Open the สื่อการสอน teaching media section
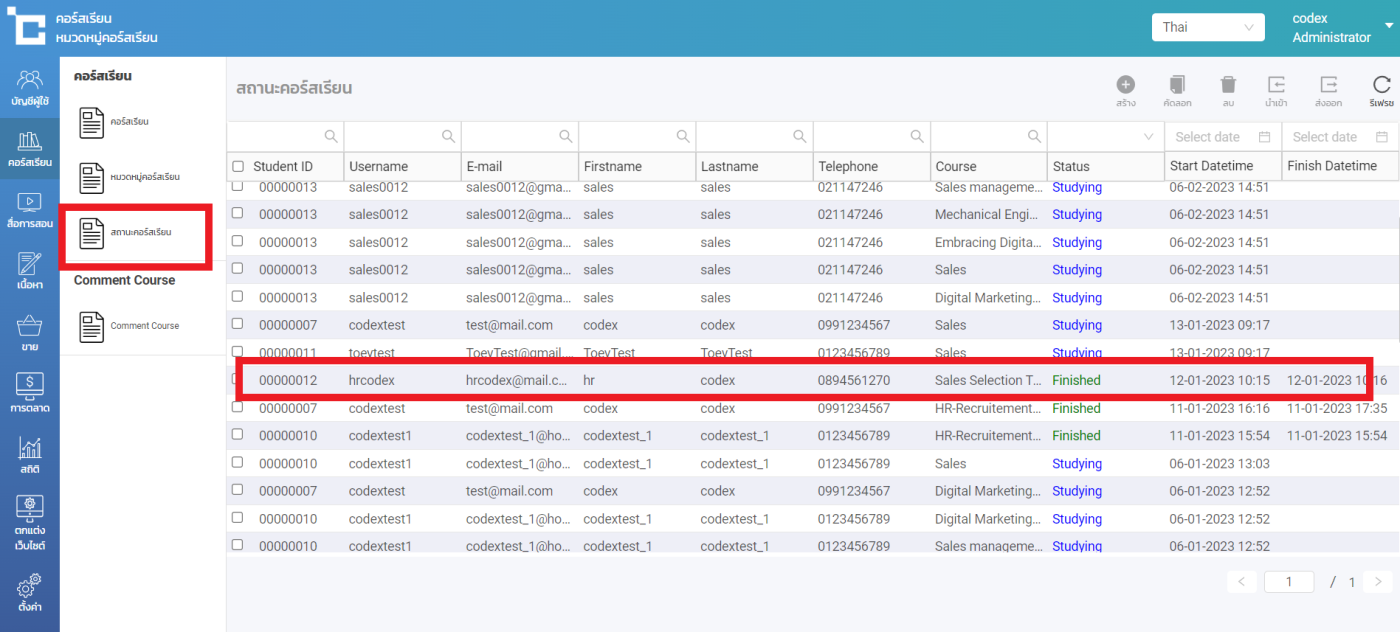The width and height of the screenshot is (1400, 632). pos(30,210)
